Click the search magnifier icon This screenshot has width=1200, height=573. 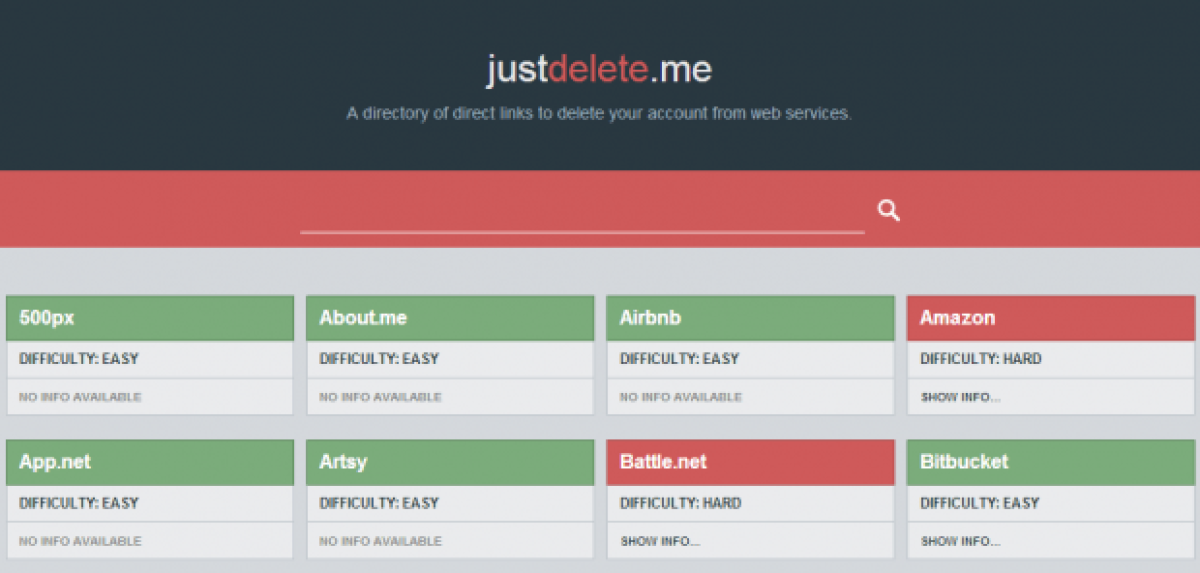tap(889, 210)
